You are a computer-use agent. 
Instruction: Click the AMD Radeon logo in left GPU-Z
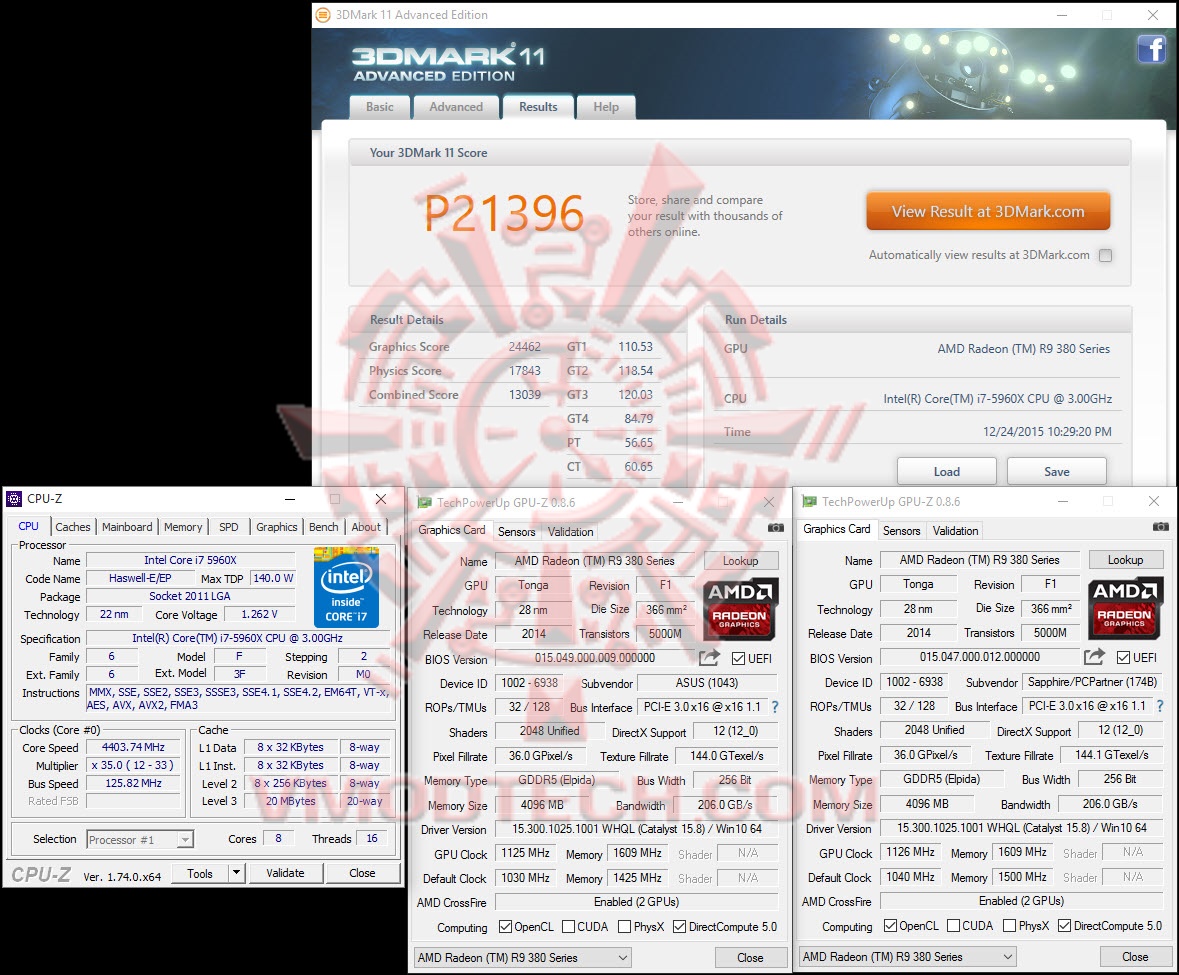740,609
